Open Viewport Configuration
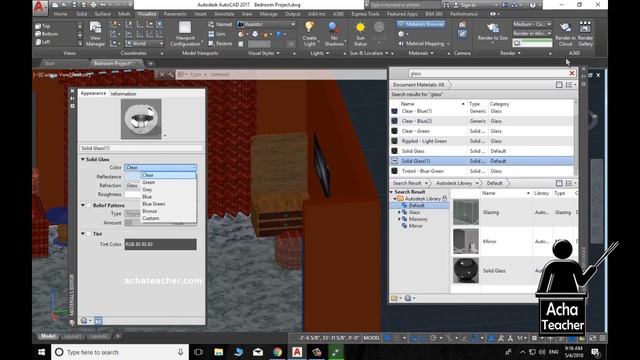640x360 pixels. (x=185, y=34)
